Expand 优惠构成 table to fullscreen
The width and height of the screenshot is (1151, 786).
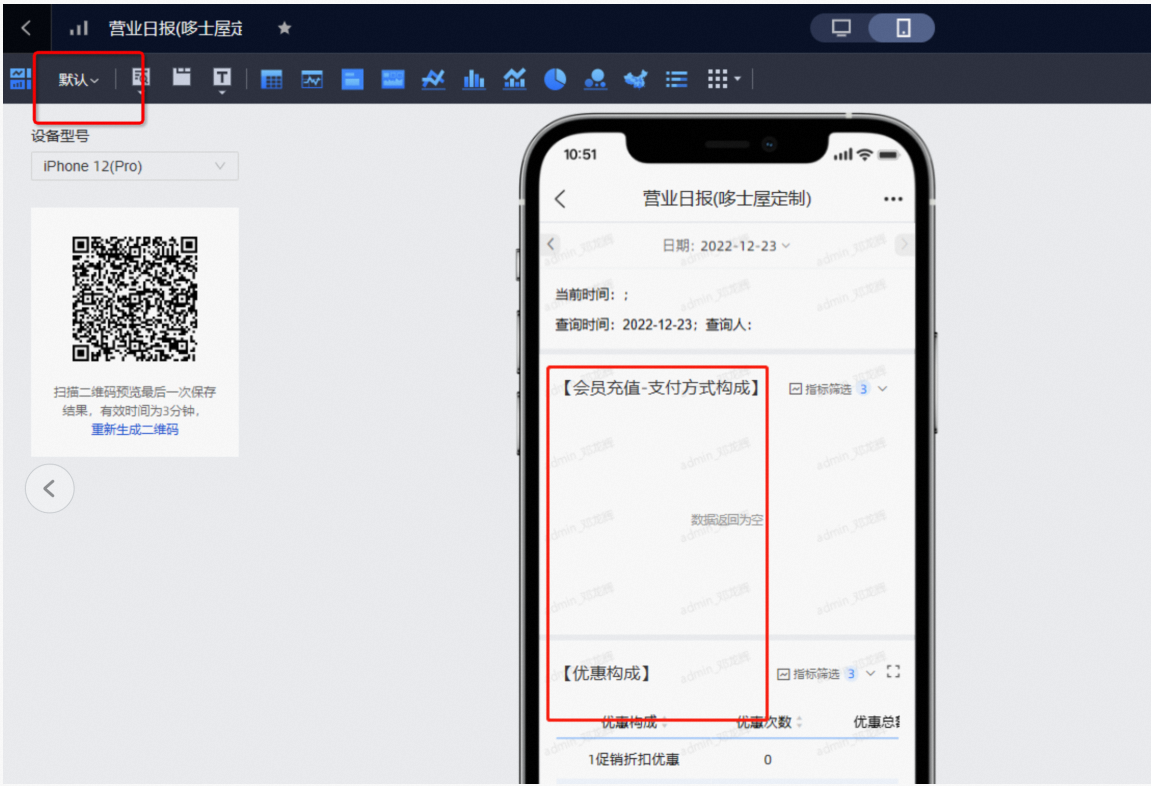(893, 672)
